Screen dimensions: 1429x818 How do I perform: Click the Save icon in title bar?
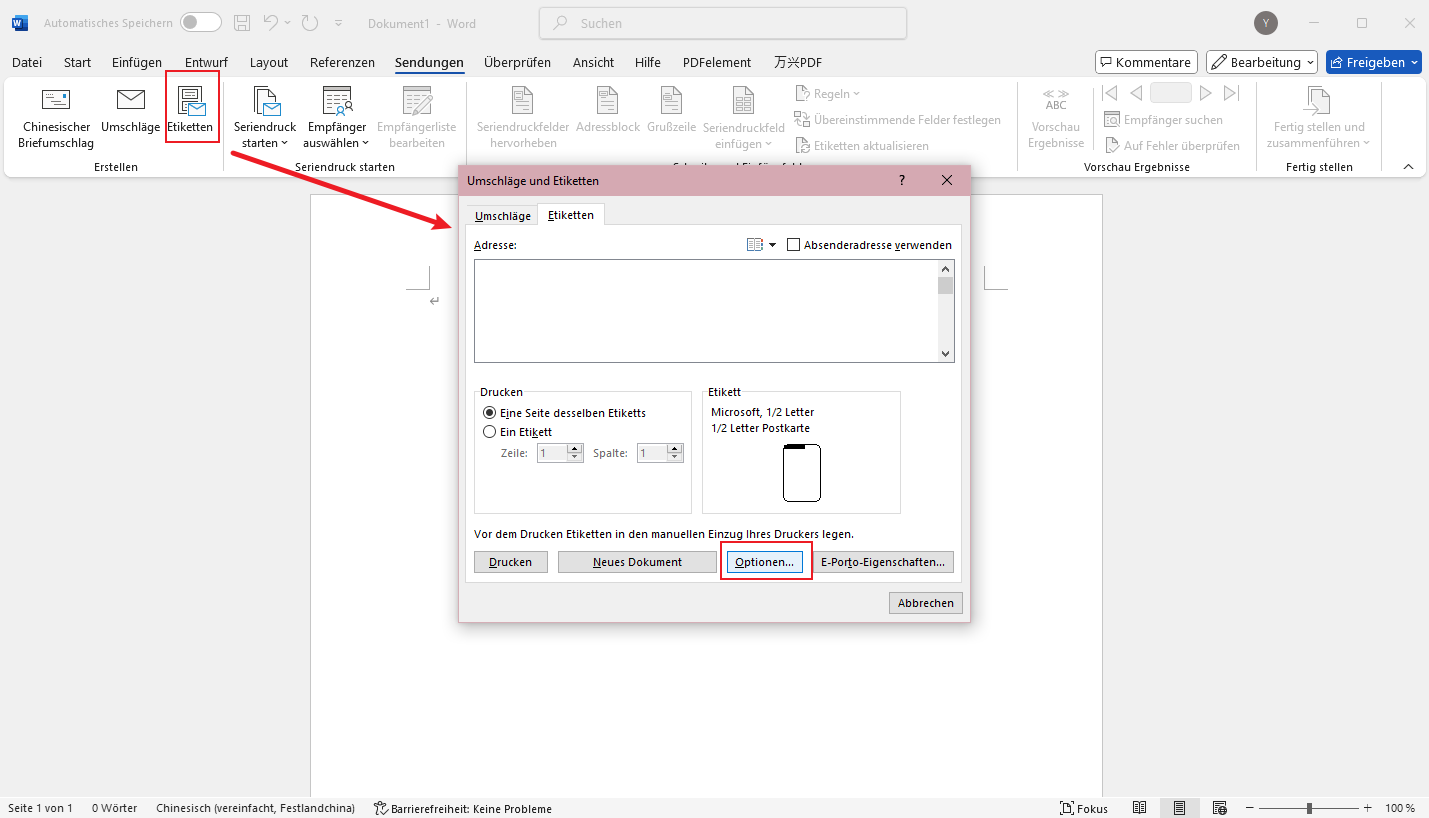pyautogui.click(x=241, y=22)
